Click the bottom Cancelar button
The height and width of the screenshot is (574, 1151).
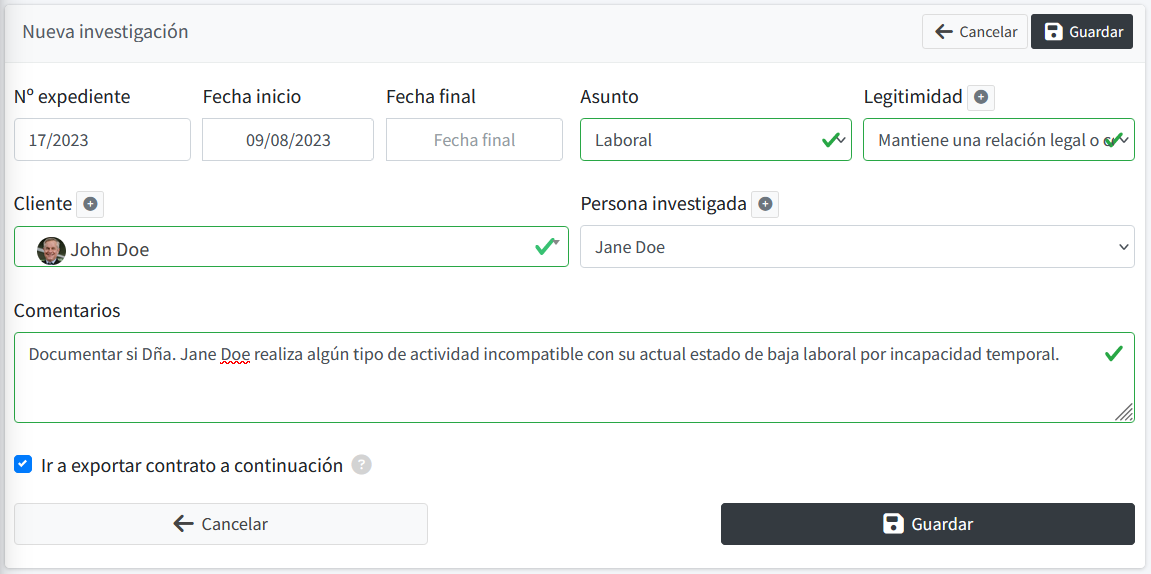coord(221,524)
